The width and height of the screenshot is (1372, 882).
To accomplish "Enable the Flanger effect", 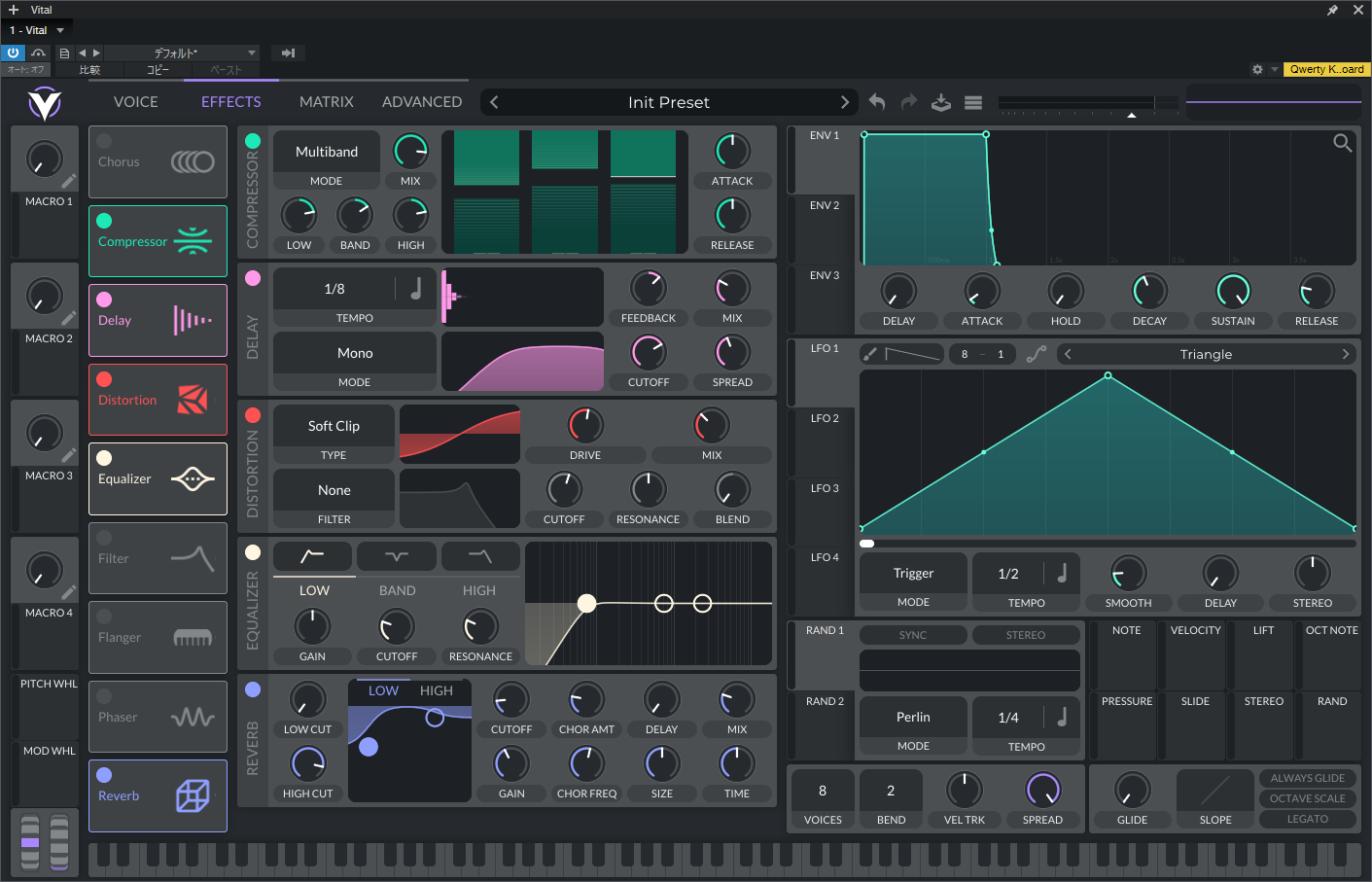I will tap(104, 617).
